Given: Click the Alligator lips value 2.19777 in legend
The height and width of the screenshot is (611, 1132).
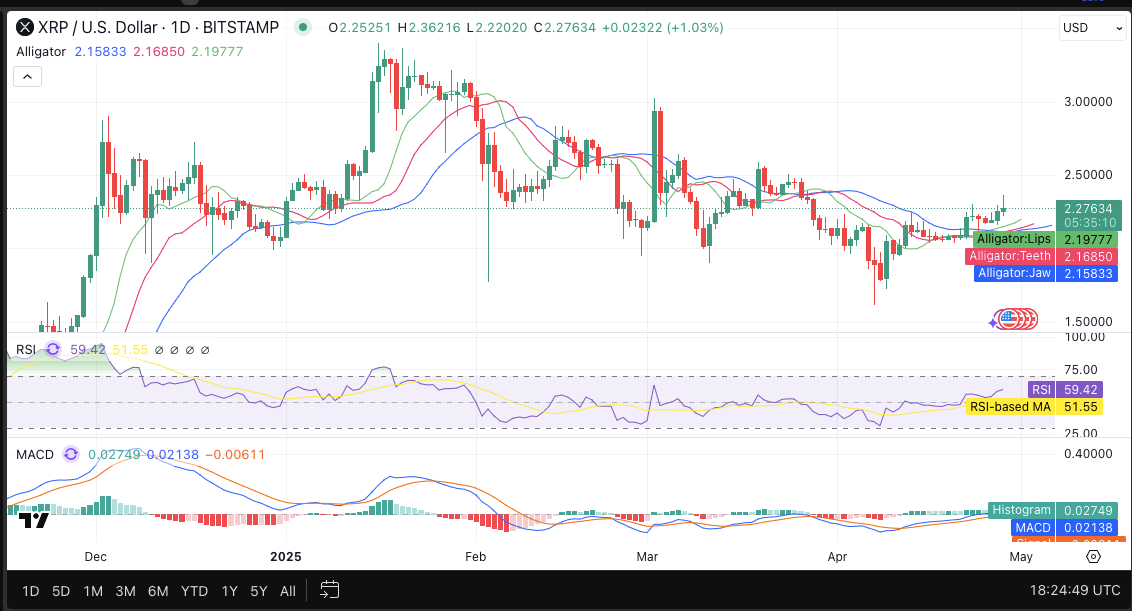Looking at the screenshot, I should pyautogui.click(x=217, y=52).
